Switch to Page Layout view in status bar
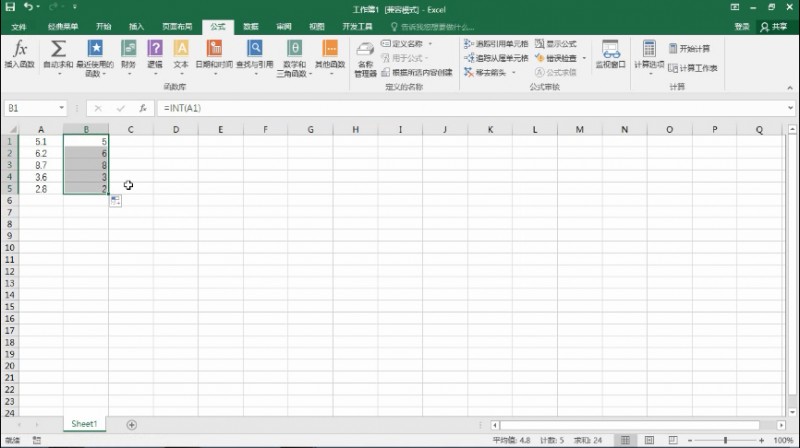This screenshot has width=800, height=448. click(649, 440)
